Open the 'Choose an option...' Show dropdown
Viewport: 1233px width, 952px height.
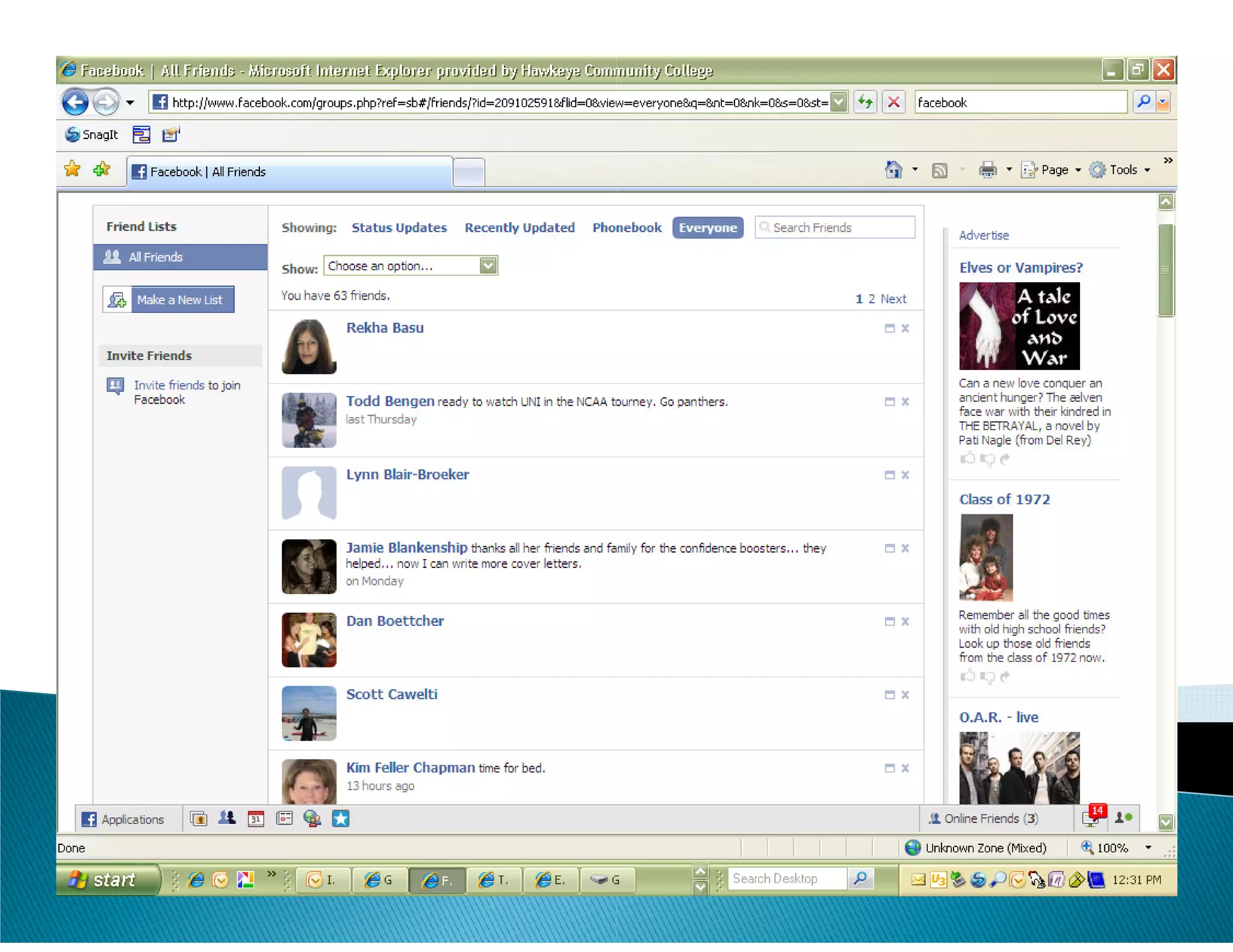[x=411, y=265]
